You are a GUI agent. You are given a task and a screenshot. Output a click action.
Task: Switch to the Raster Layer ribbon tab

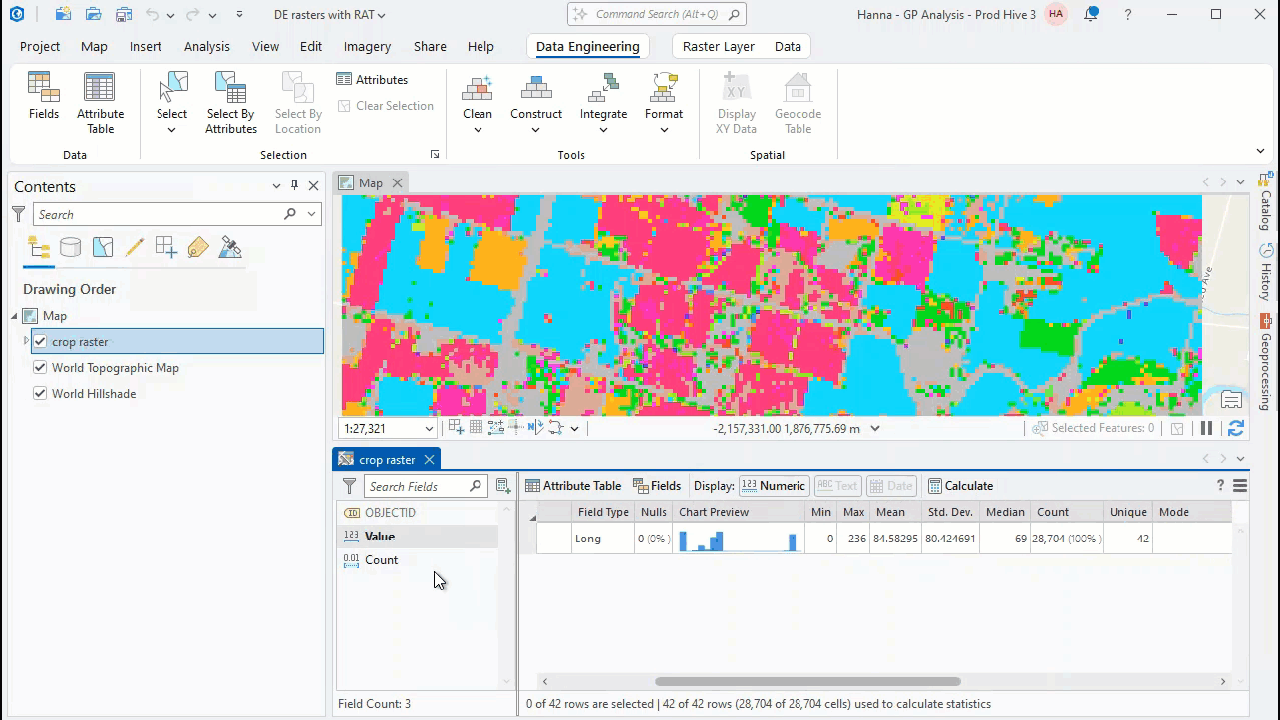[718, 46]
